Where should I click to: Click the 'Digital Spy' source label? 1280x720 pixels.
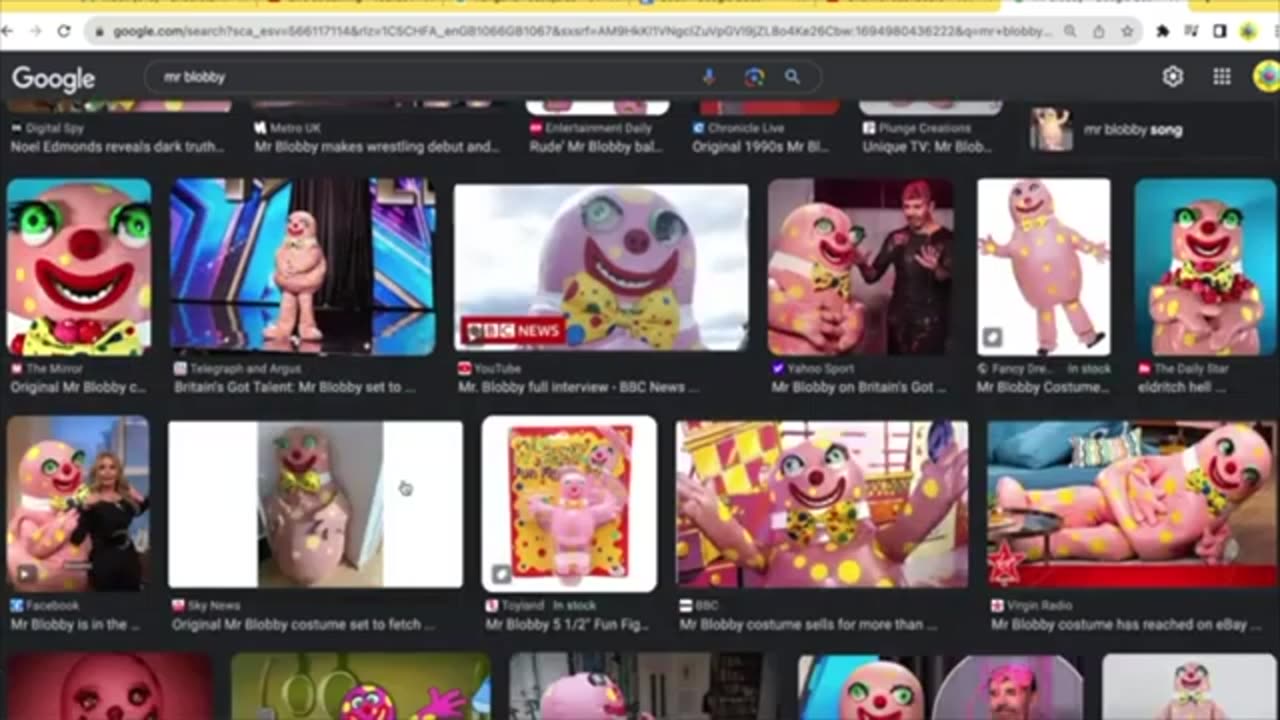point(55,129)
